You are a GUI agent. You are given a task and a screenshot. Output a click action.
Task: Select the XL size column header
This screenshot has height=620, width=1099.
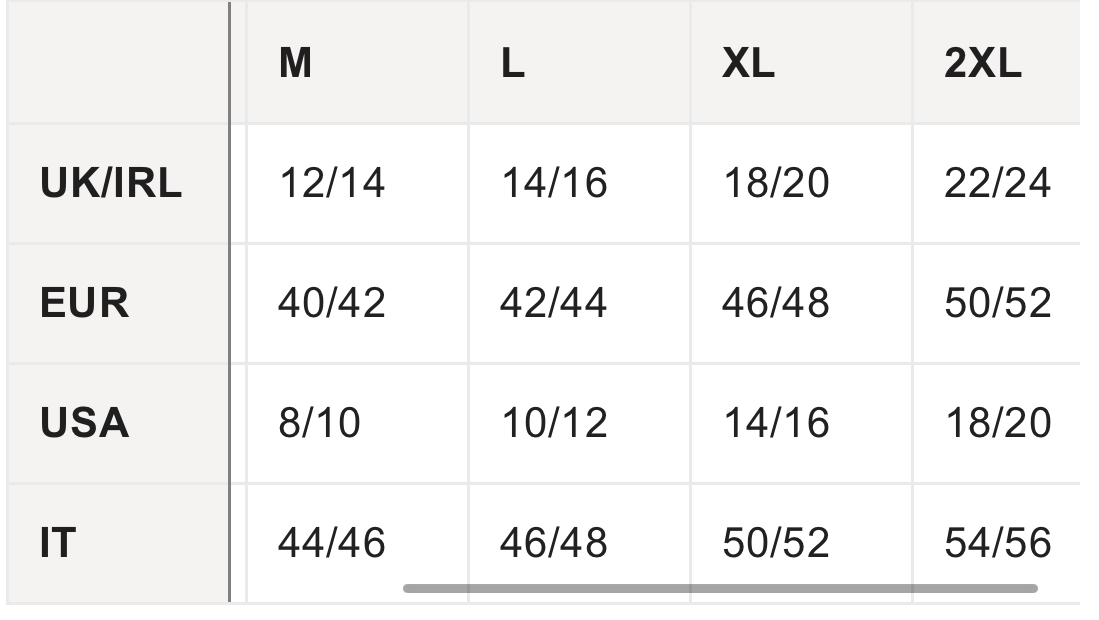pos(802,63)
